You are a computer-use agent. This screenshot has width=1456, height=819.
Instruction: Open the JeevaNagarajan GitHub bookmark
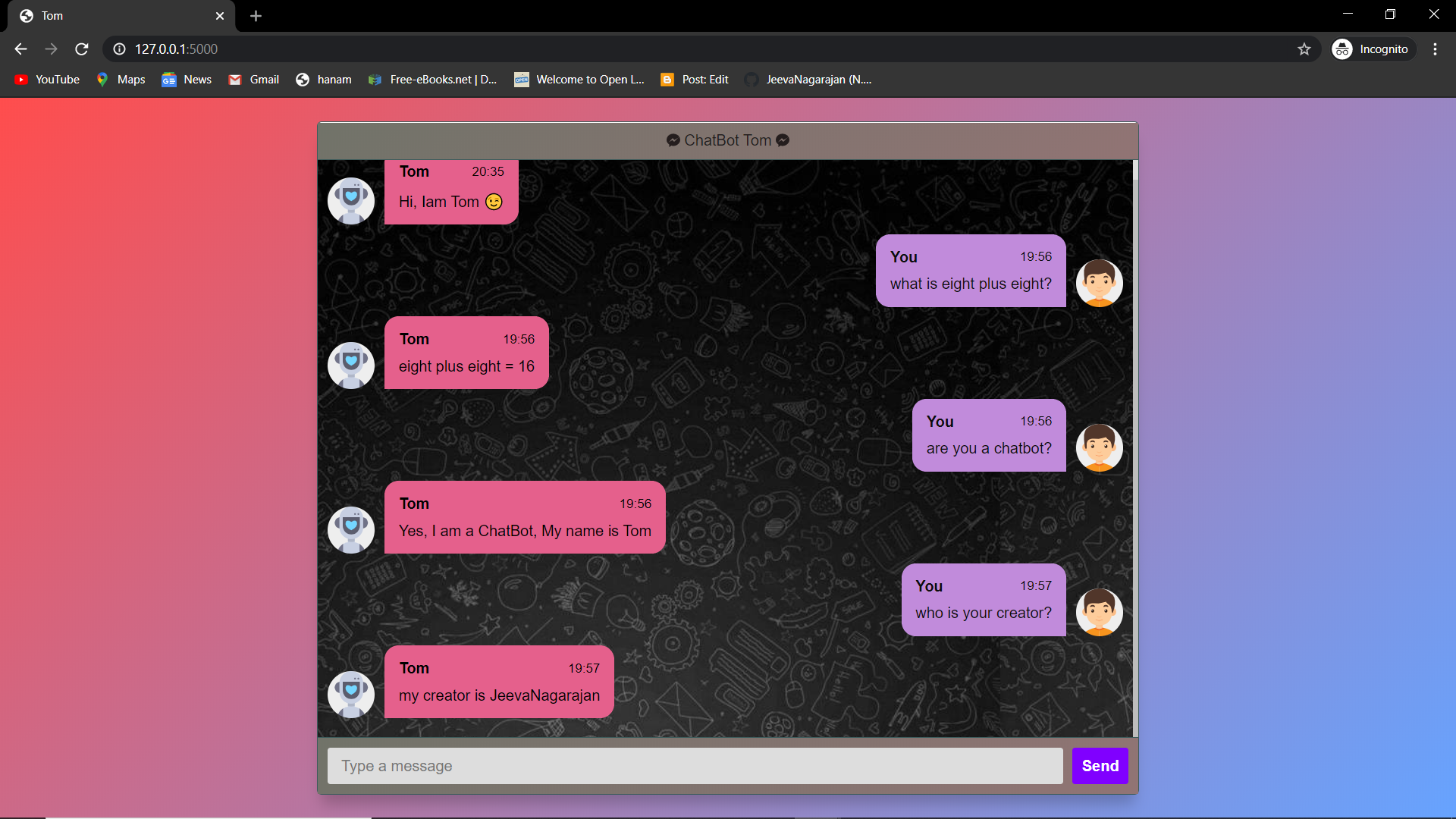coord(808,80)
